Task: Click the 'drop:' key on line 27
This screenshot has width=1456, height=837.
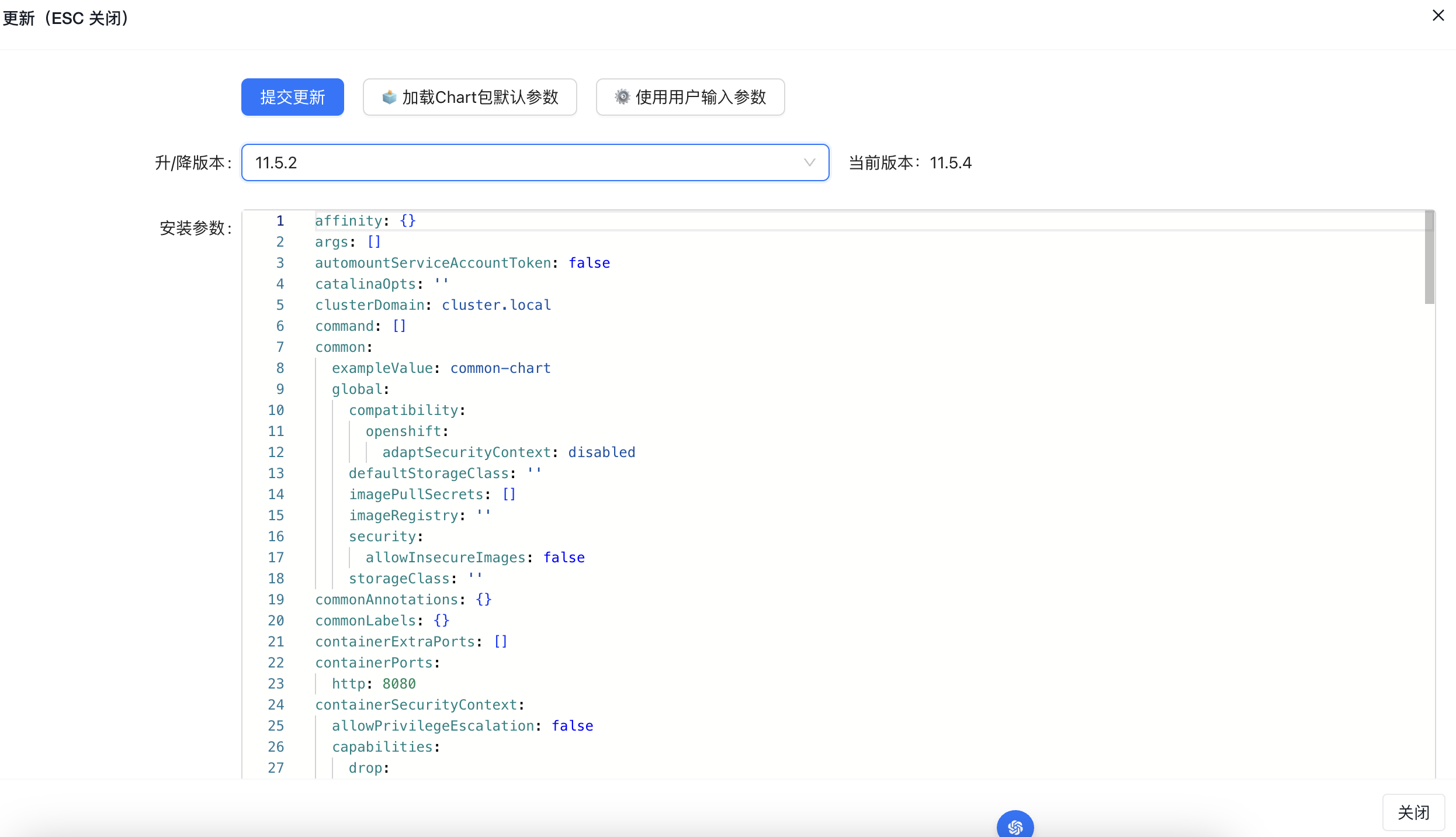Action: 369,768
